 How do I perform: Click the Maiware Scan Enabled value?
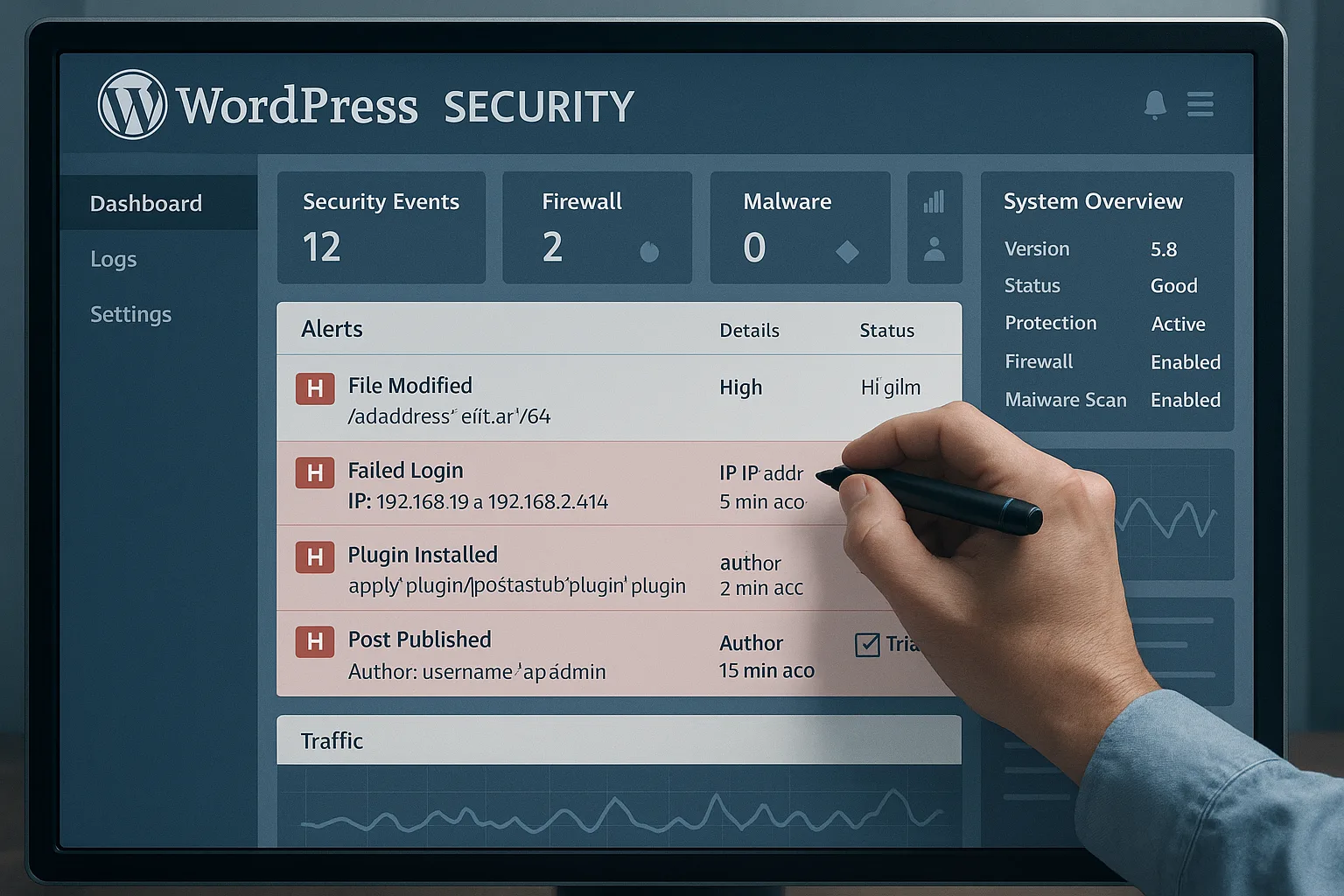coord(1185,400)
